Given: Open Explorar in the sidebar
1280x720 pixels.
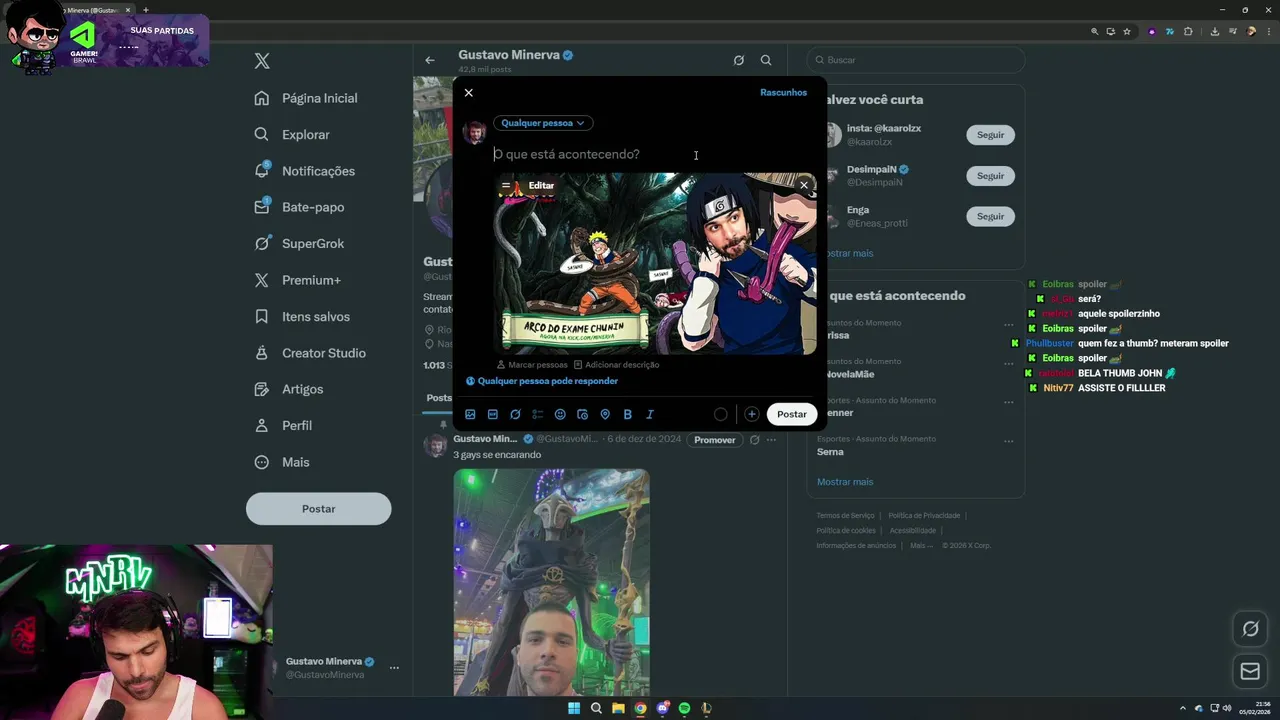Looking at the screenshot, I should coord(292,134).
